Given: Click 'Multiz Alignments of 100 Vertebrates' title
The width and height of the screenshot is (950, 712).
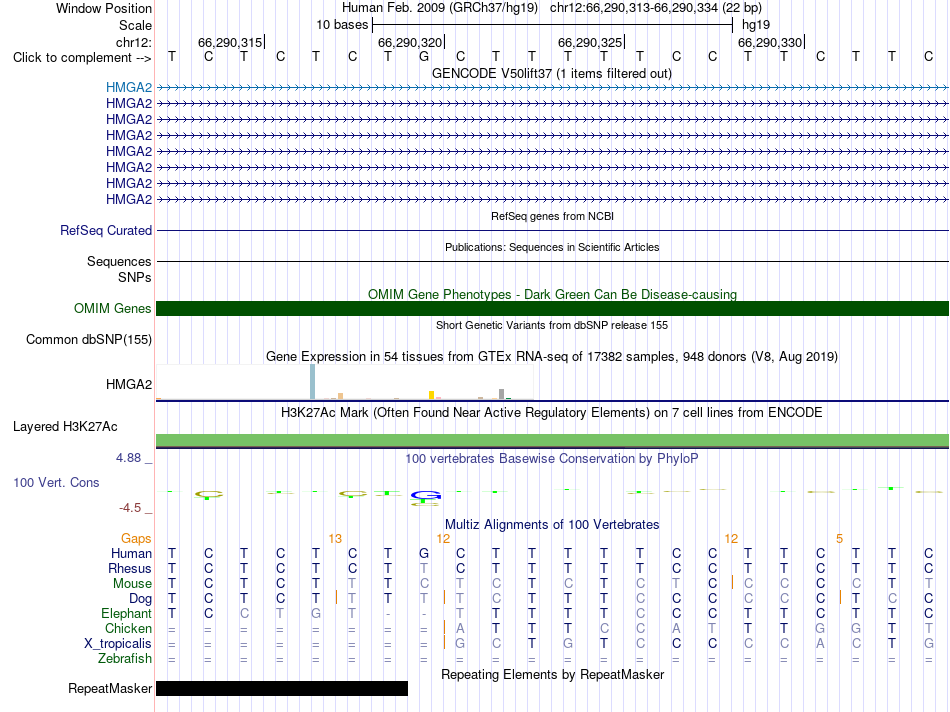Looking at the screenshot, I should point(552,525).
